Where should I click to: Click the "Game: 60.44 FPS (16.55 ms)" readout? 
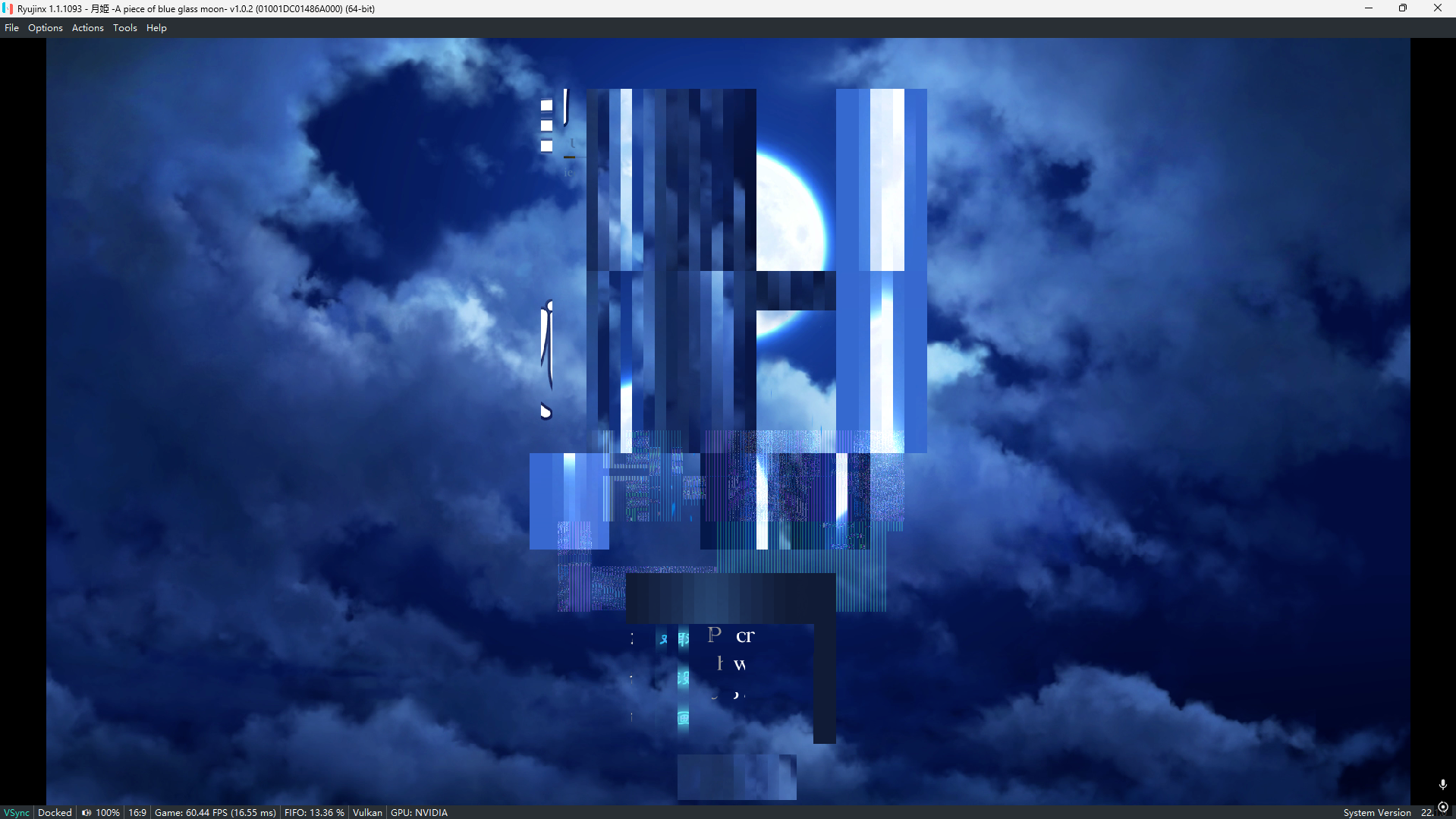click(x=215, y=812)
